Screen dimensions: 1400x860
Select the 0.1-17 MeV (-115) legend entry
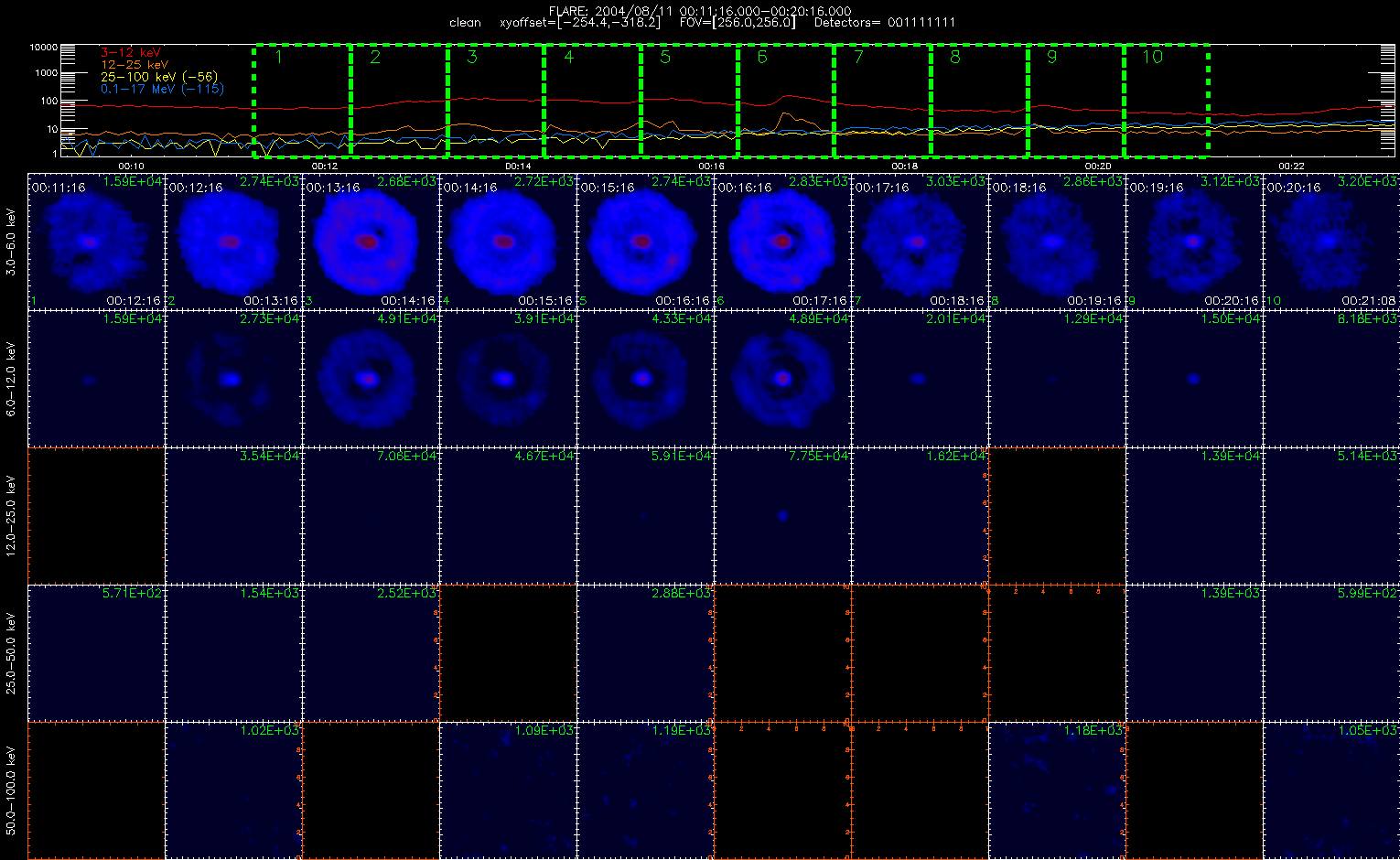coord(162,89)
